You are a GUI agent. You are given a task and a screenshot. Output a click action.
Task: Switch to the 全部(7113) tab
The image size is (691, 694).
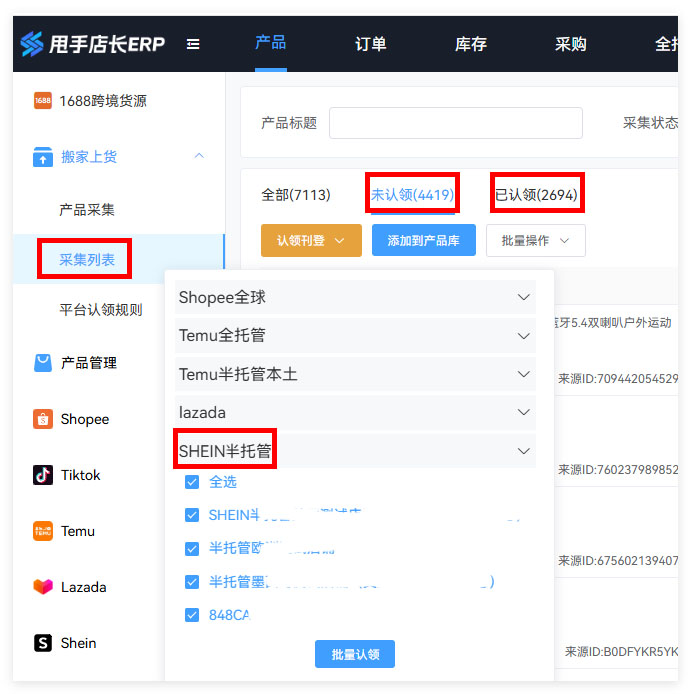click(x=296, y=194)
